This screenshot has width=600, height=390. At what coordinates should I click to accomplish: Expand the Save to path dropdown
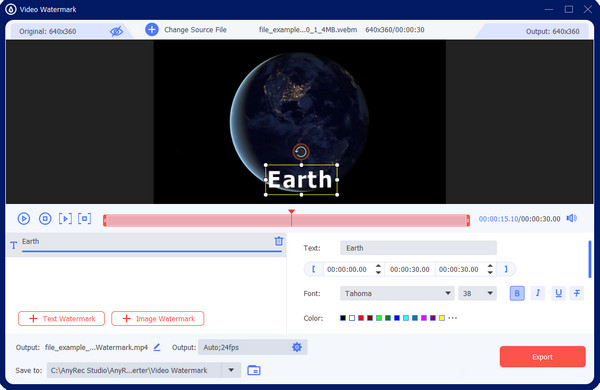pyautogui.click(x=231, y=370)
